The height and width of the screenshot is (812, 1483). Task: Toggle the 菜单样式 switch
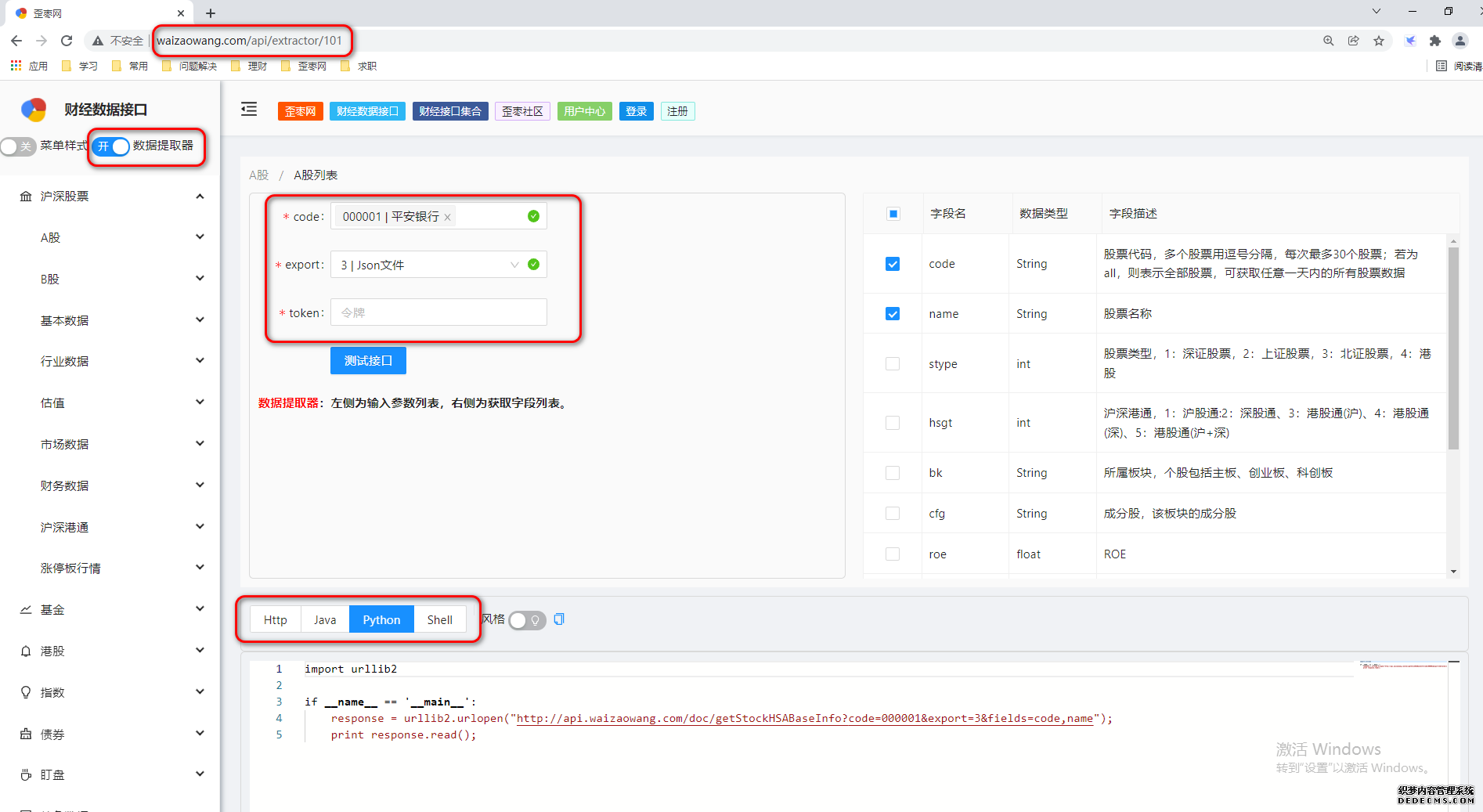tap(19, 146)
